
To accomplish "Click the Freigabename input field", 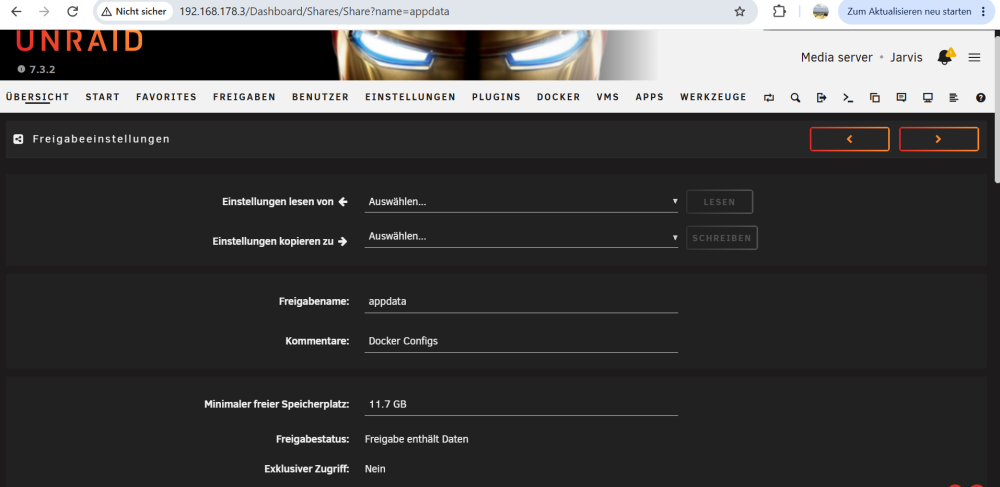I will tap(521, 302).
